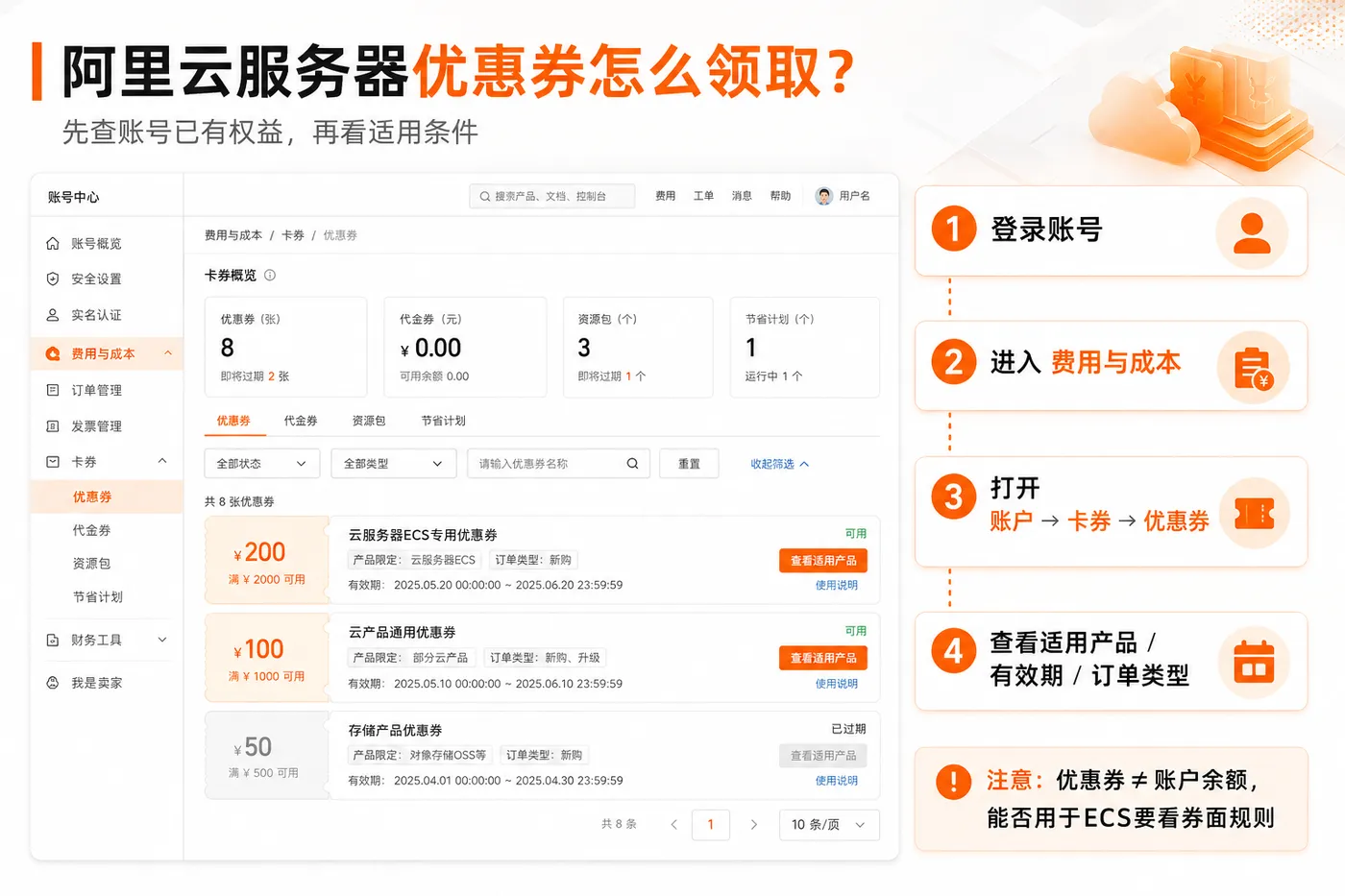Collapse the 费用与成本 sidebar section
Viewport: 1345px width, 896px height.
(168, 353)
